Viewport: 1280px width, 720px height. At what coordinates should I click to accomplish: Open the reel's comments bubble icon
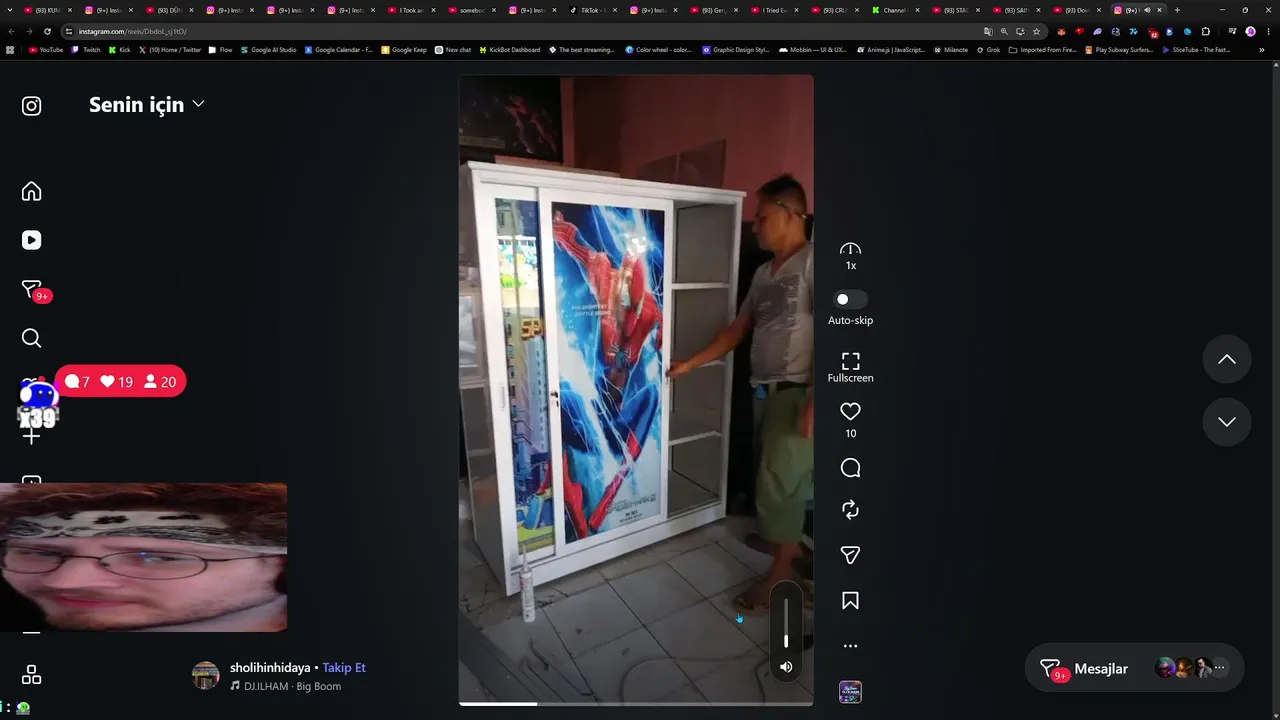point(850,468)
